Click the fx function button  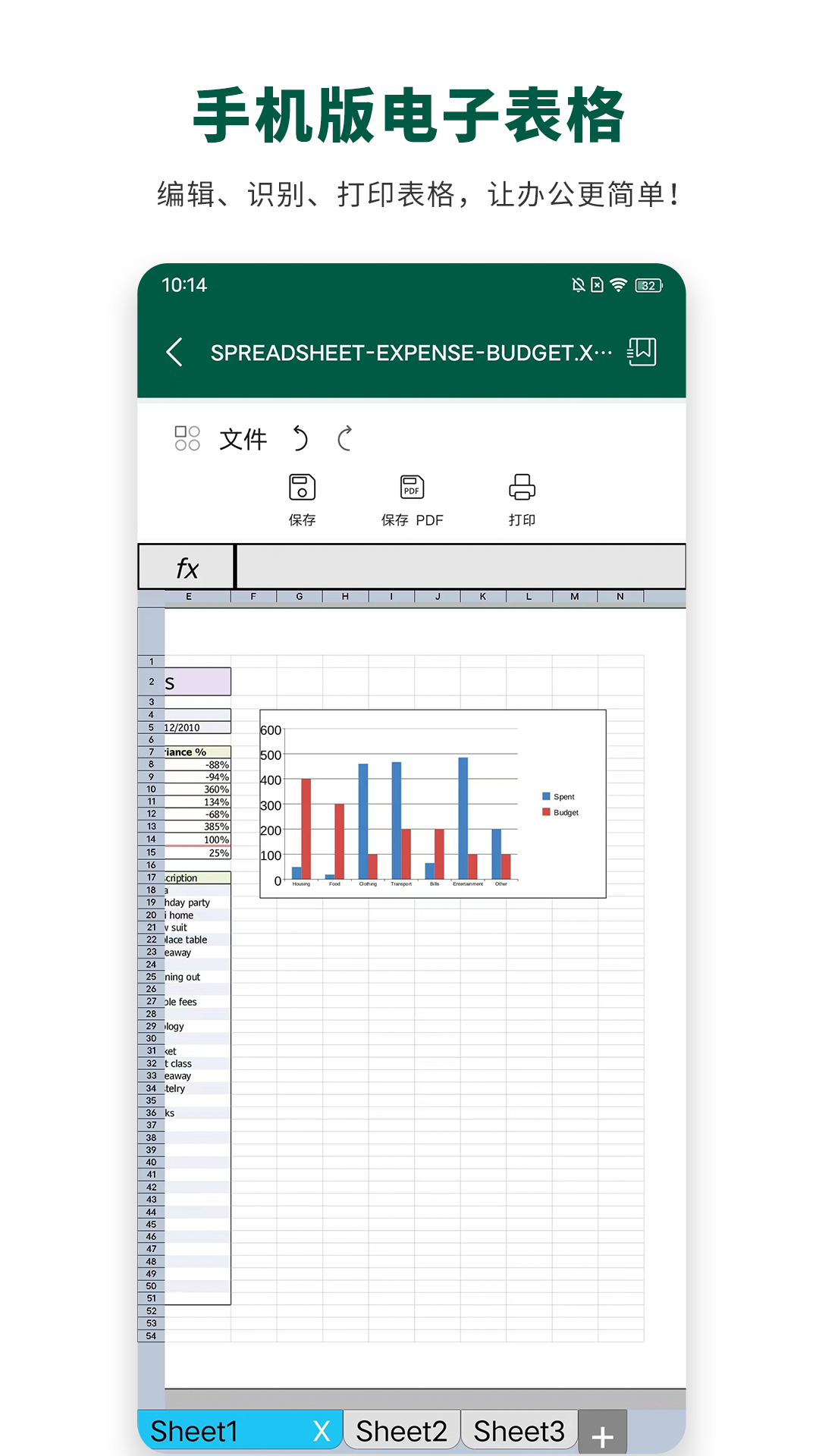[187, 567]
